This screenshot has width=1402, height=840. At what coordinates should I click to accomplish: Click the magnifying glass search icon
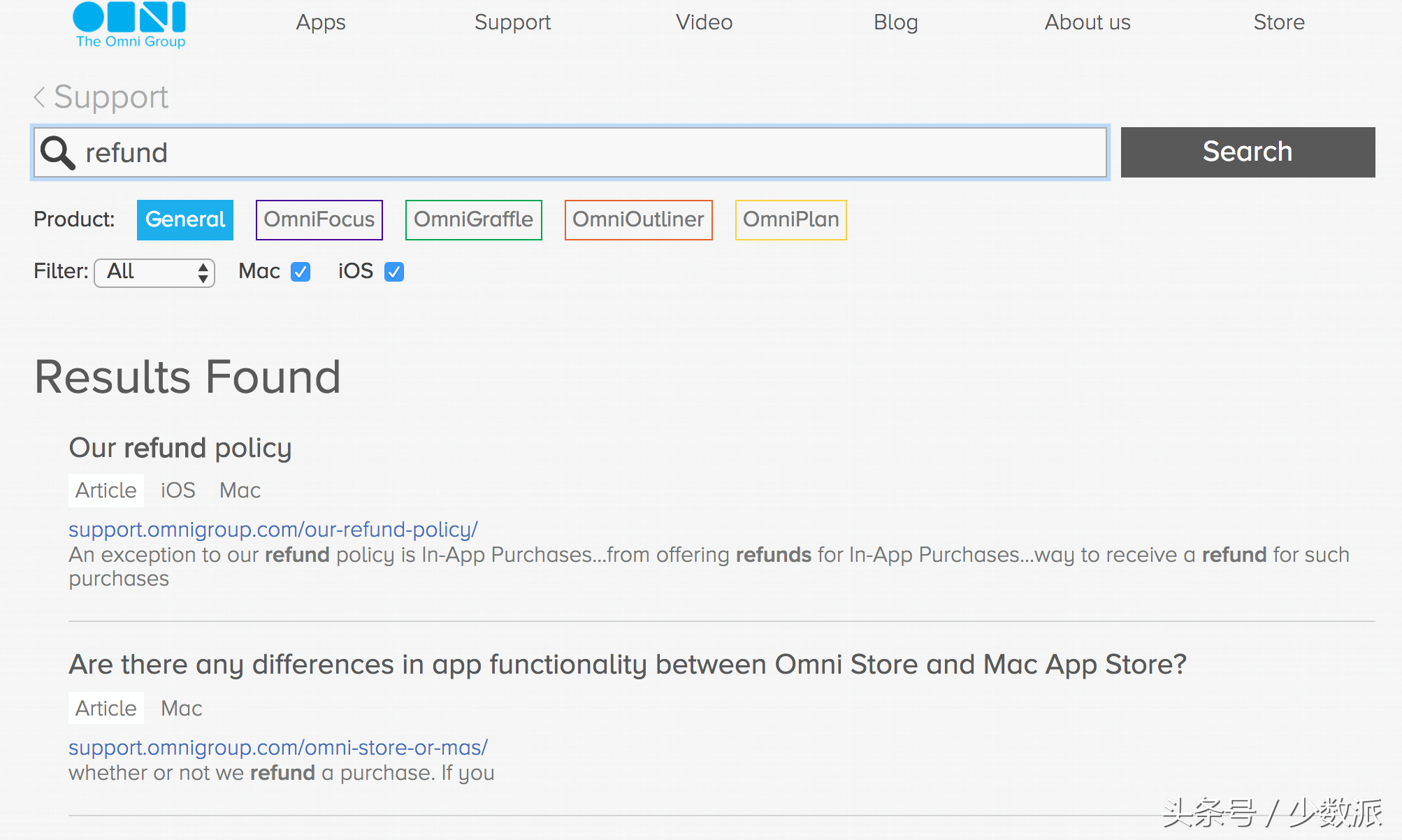pyautogui.click(x=57, y=152)
